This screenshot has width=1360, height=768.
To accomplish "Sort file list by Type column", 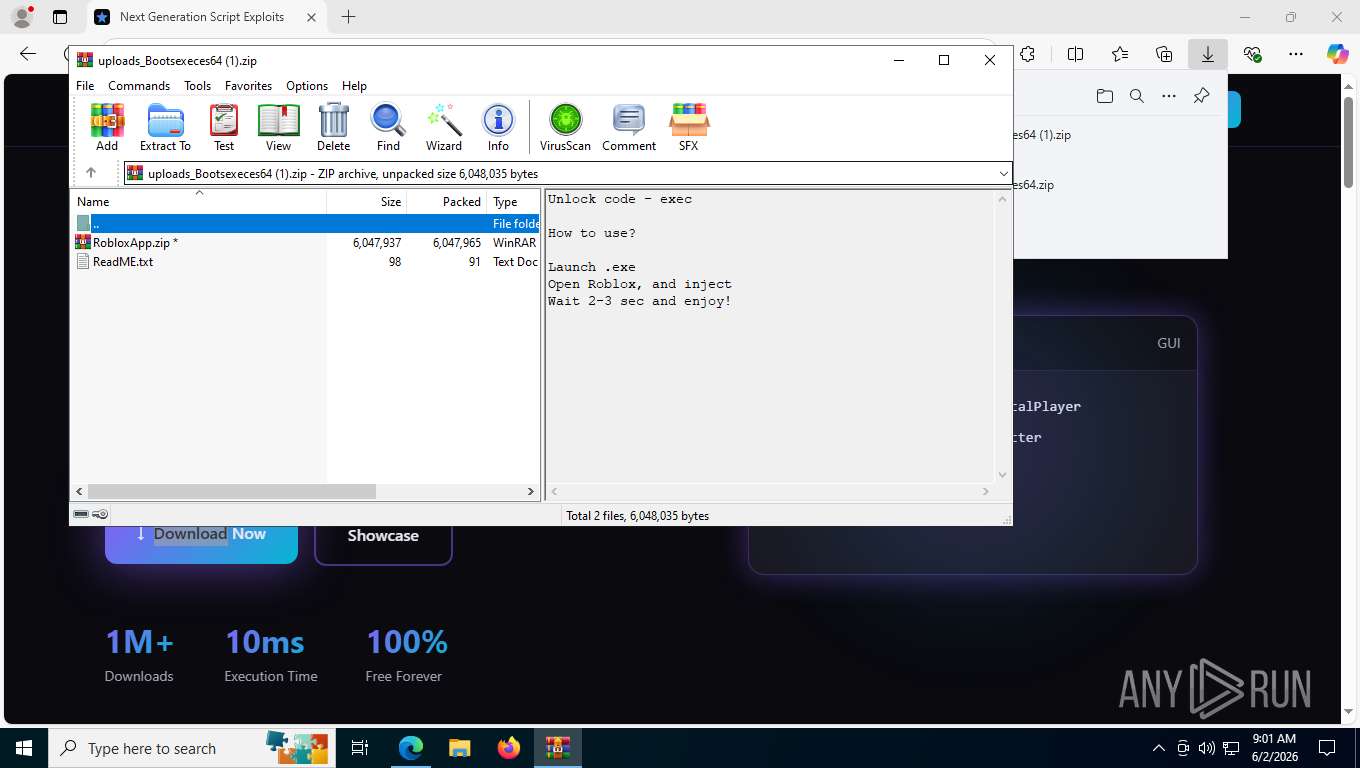I will [x=513, y=202].
